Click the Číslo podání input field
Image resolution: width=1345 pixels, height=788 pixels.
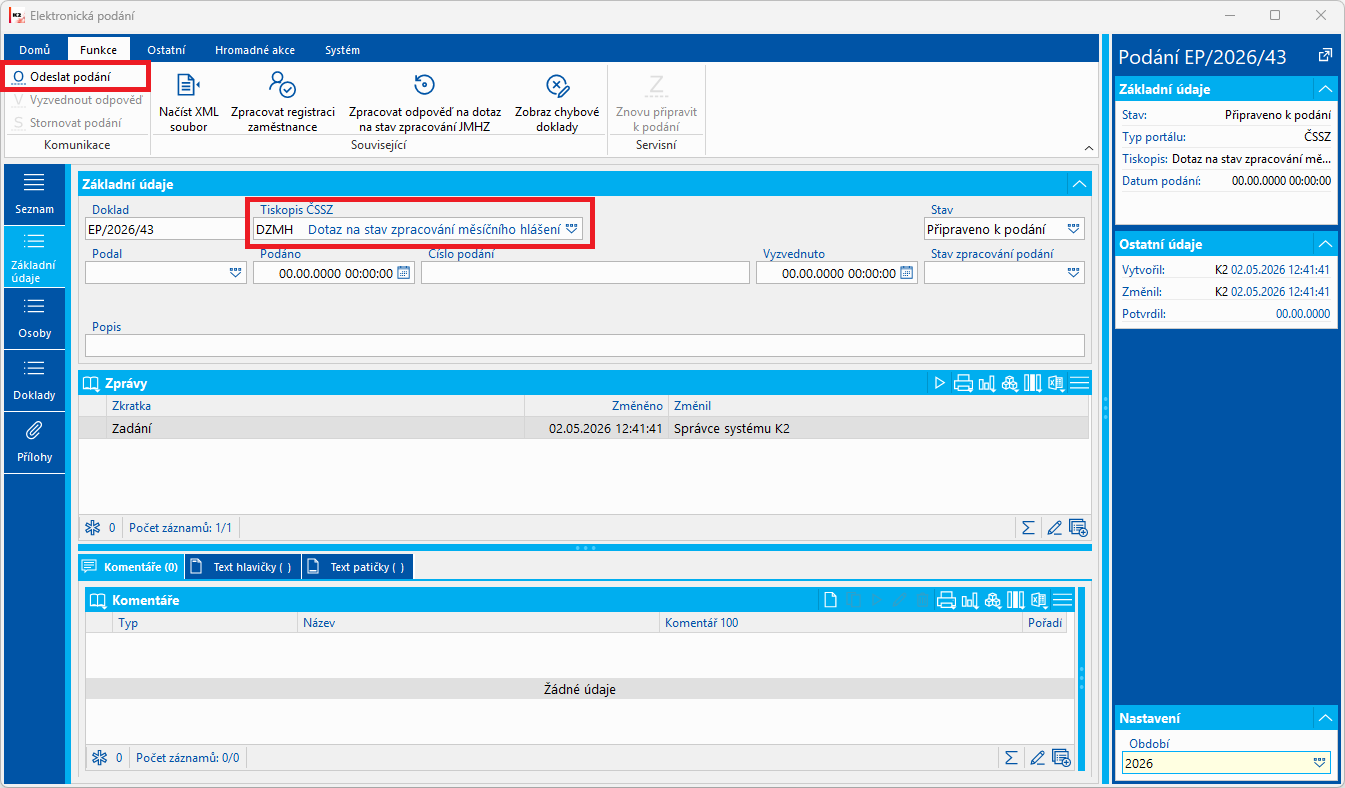coord(585,273)
